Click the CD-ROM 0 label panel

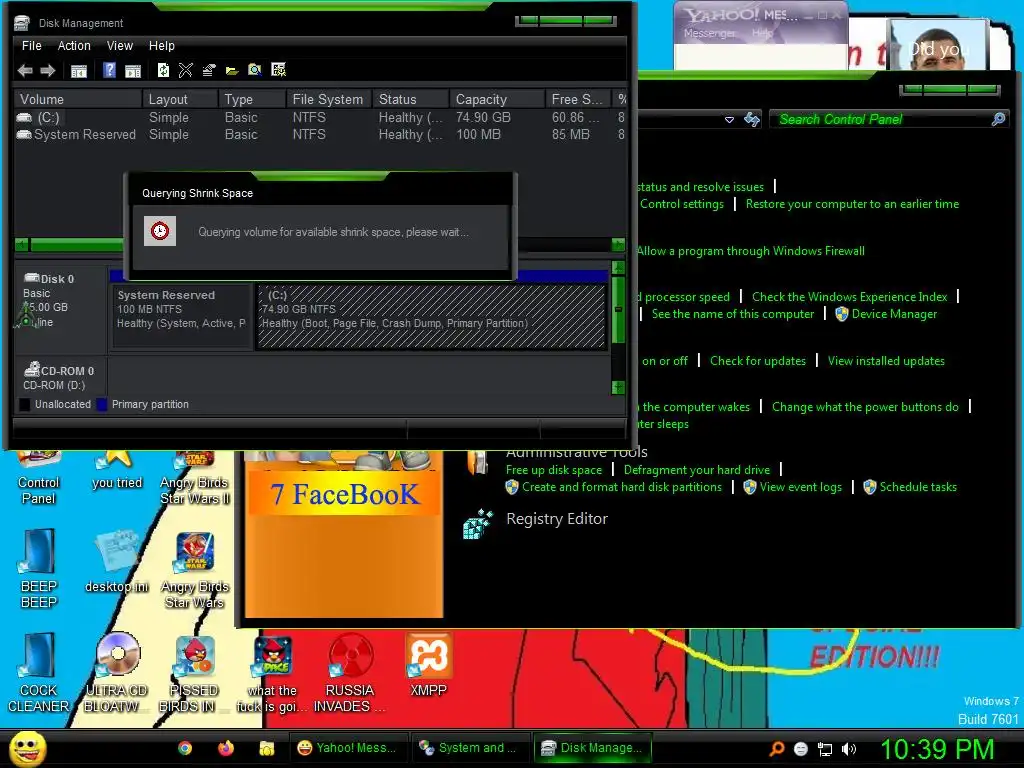point(61,377)
